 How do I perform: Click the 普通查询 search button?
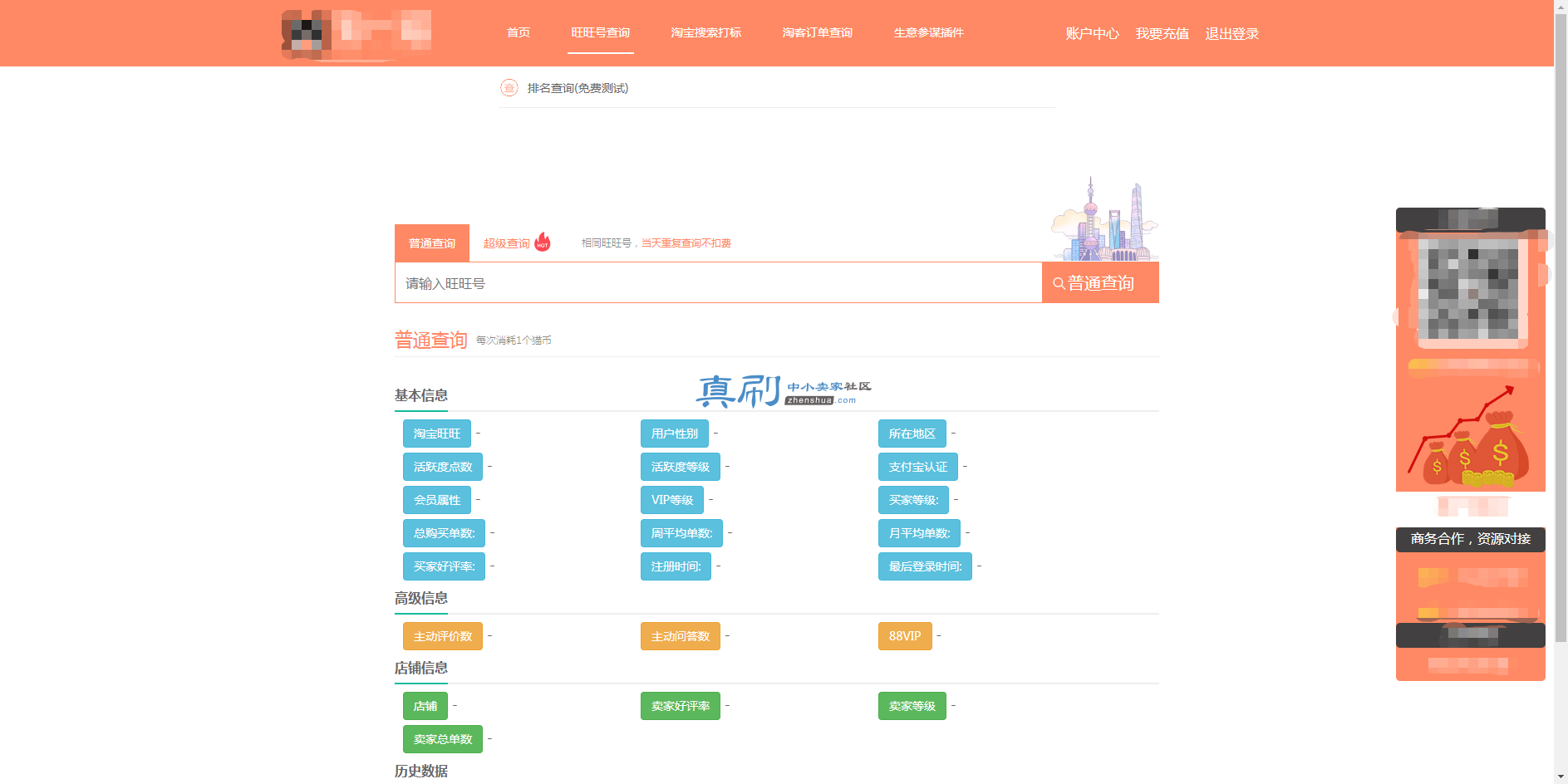[1100, 283]
